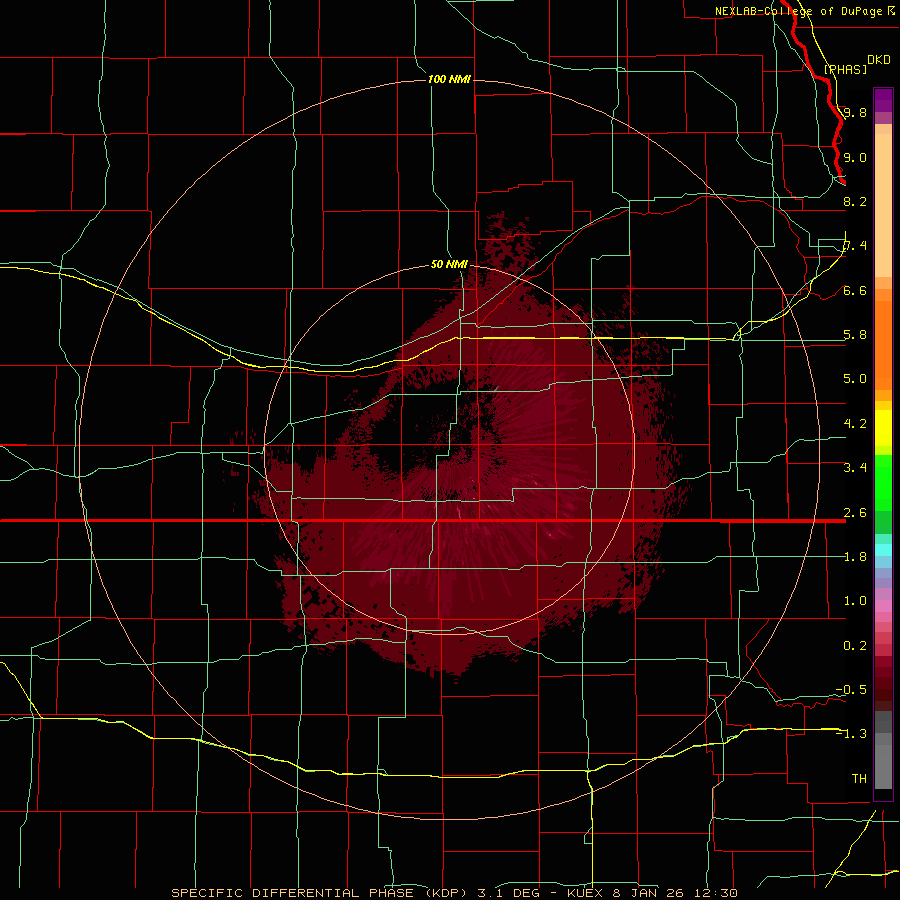The width and height of the screenshot is (900, 900).
Task: Click the 2.6 value on the color scale
Action: coord(854,513)
